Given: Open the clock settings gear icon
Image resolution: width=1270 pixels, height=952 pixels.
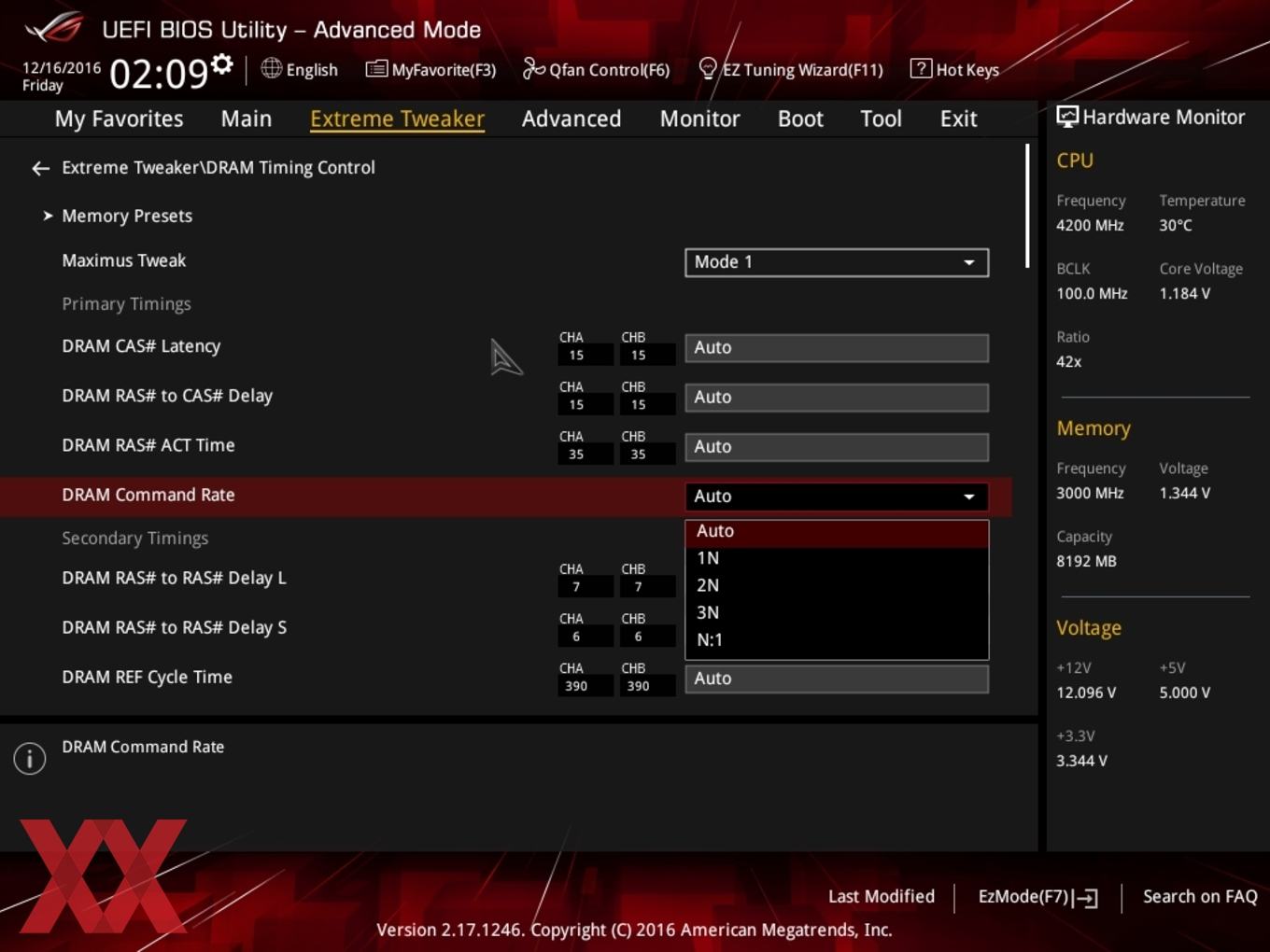Looking at the screenshot, I should click(x=221, y=63).
